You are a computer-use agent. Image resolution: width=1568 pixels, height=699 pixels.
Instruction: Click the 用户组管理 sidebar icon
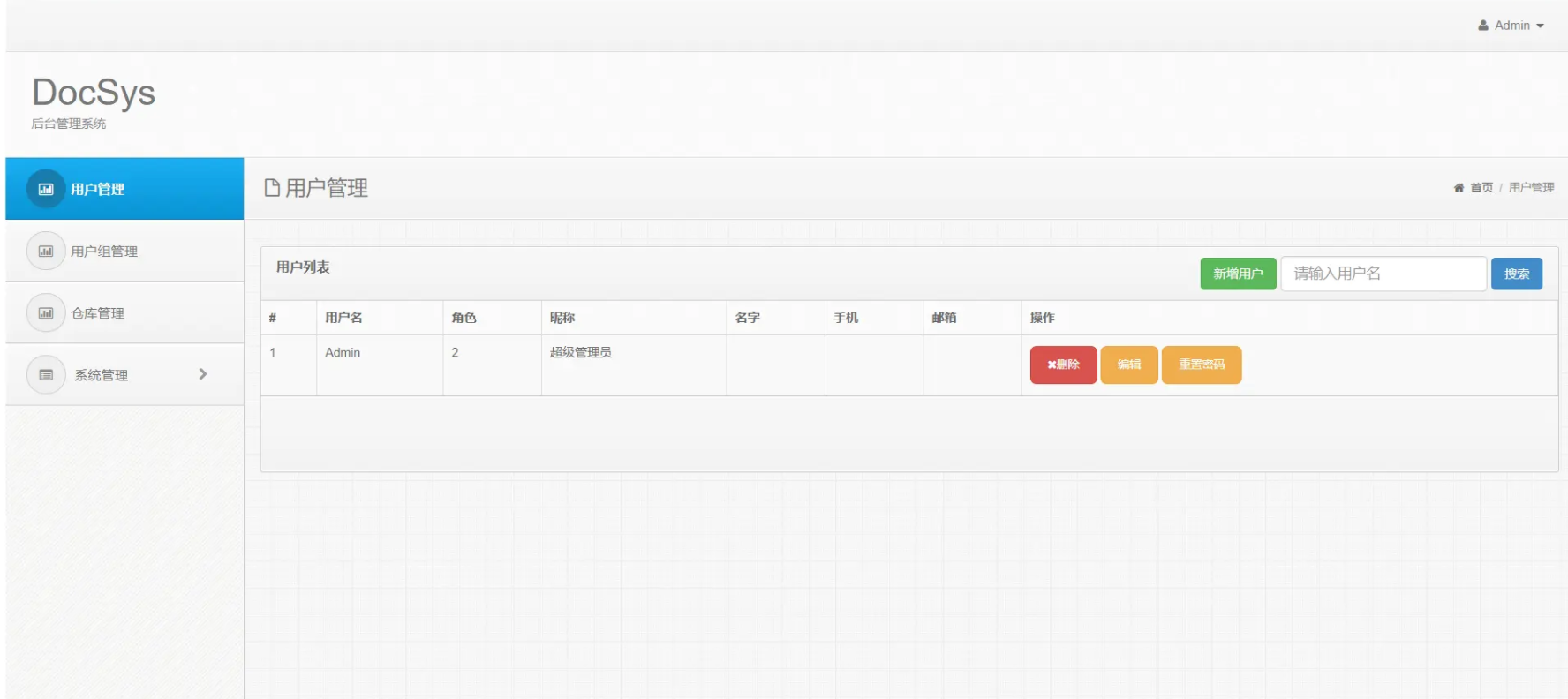46,251
